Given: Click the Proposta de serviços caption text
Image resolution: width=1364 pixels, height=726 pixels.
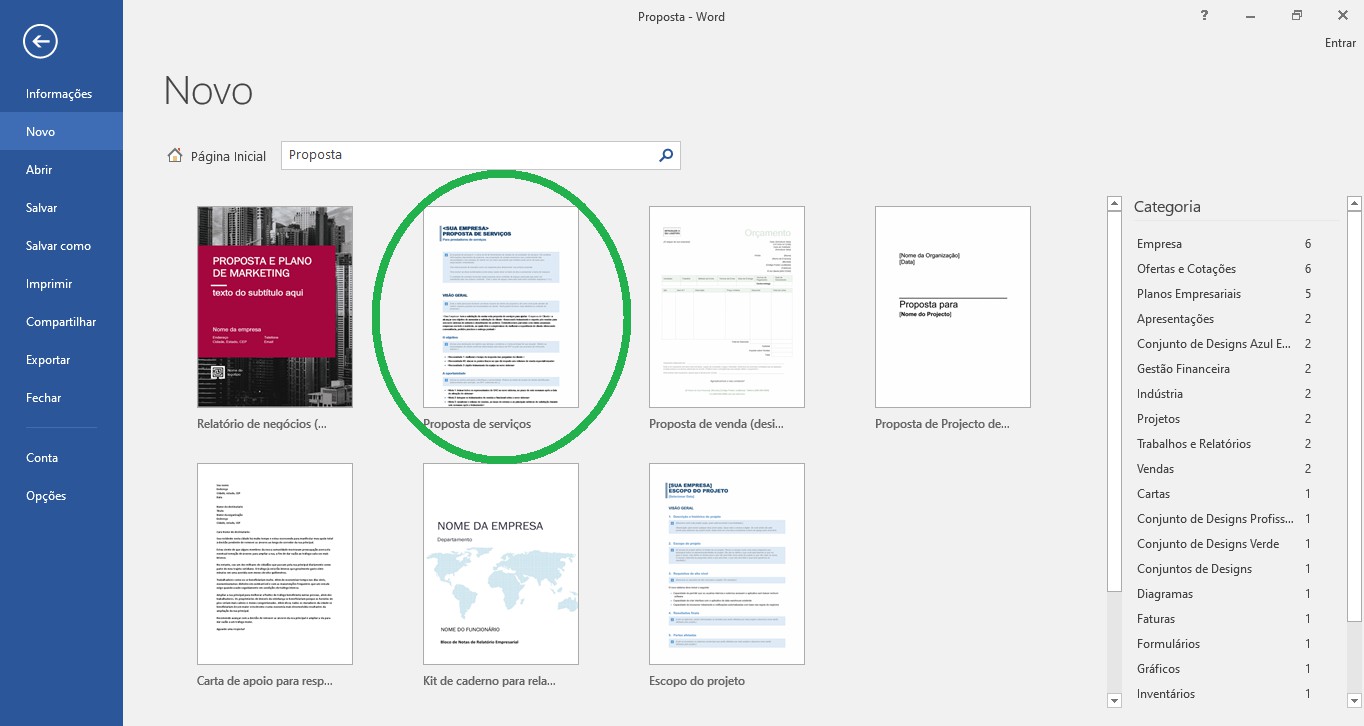Looking at the screenshot, I should tap(477, 424).
